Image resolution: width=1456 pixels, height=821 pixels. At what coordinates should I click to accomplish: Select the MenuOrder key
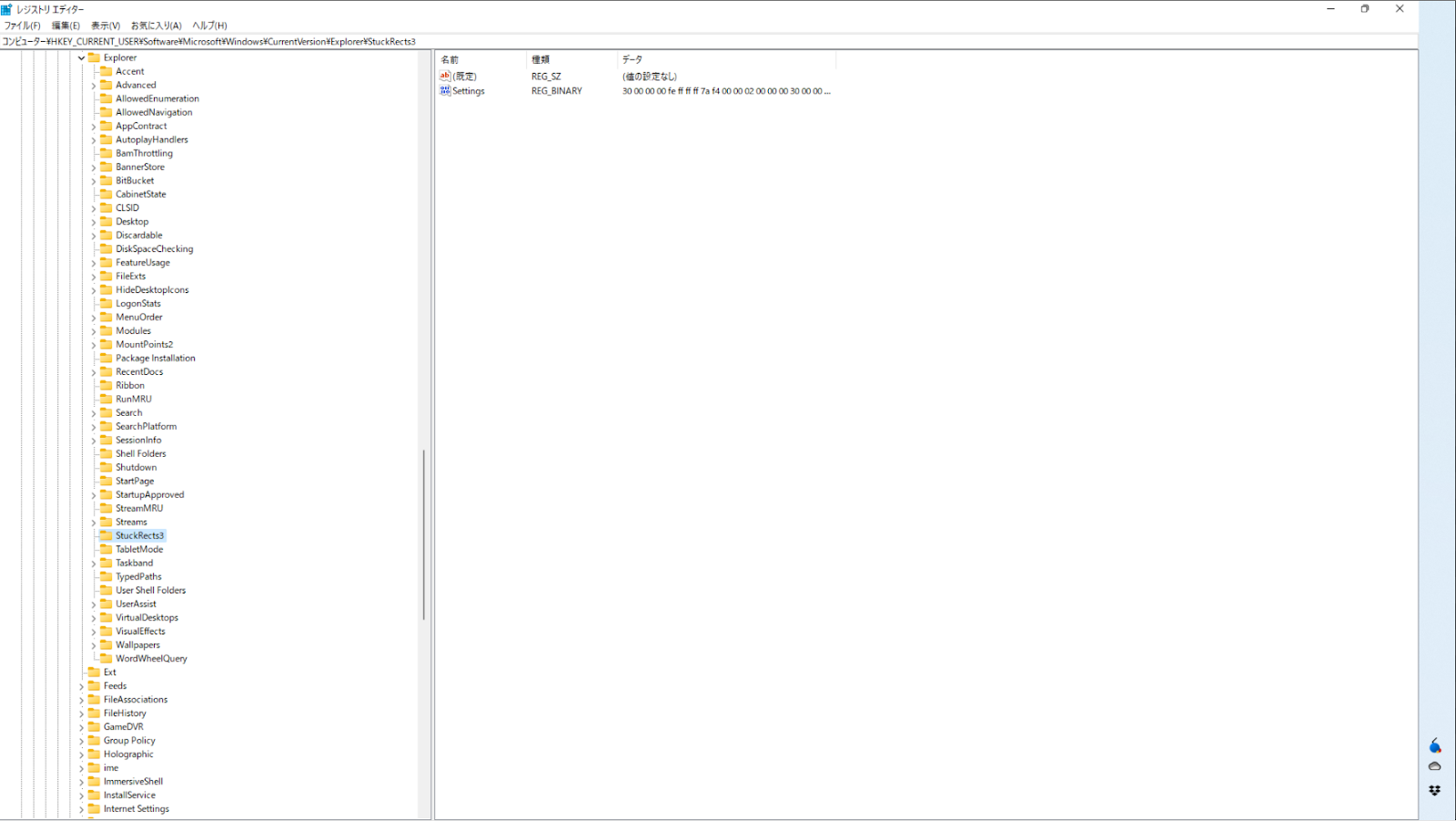pos(139,318)
